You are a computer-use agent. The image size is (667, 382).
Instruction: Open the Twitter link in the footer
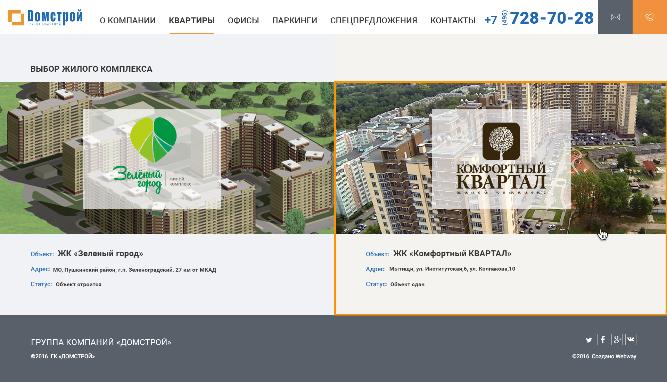[x=589, y=339]
